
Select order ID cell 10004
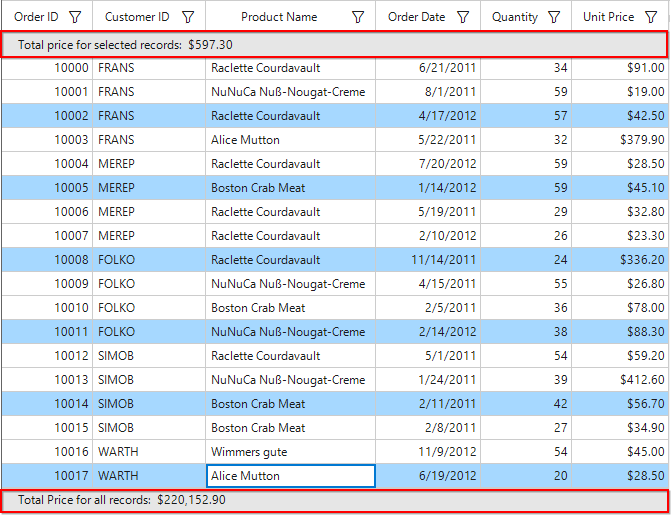point(47,164)
